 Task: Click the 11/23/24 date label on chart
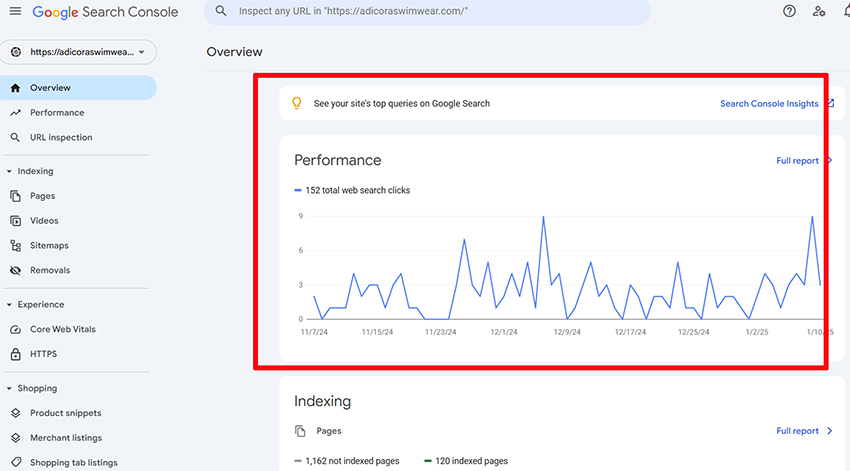(441, 332)
